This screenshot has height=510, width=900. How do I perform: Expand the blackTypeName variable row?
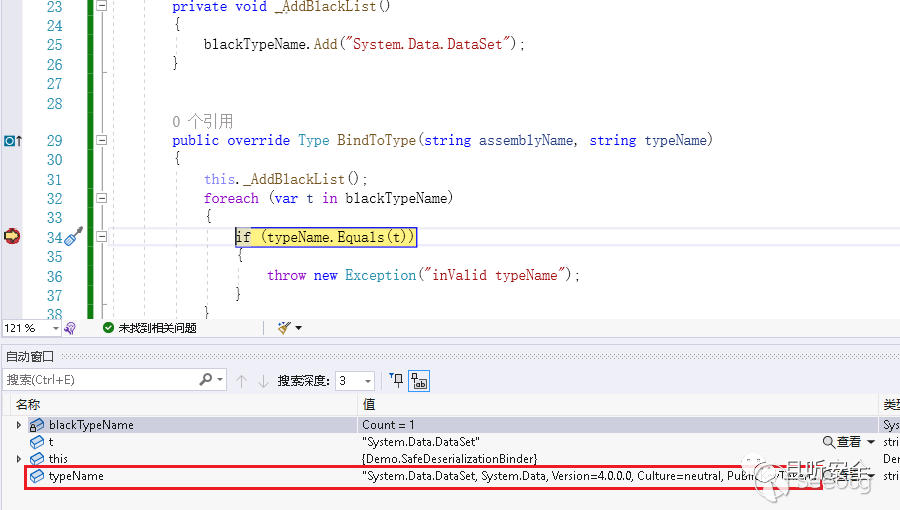[19, 425]
